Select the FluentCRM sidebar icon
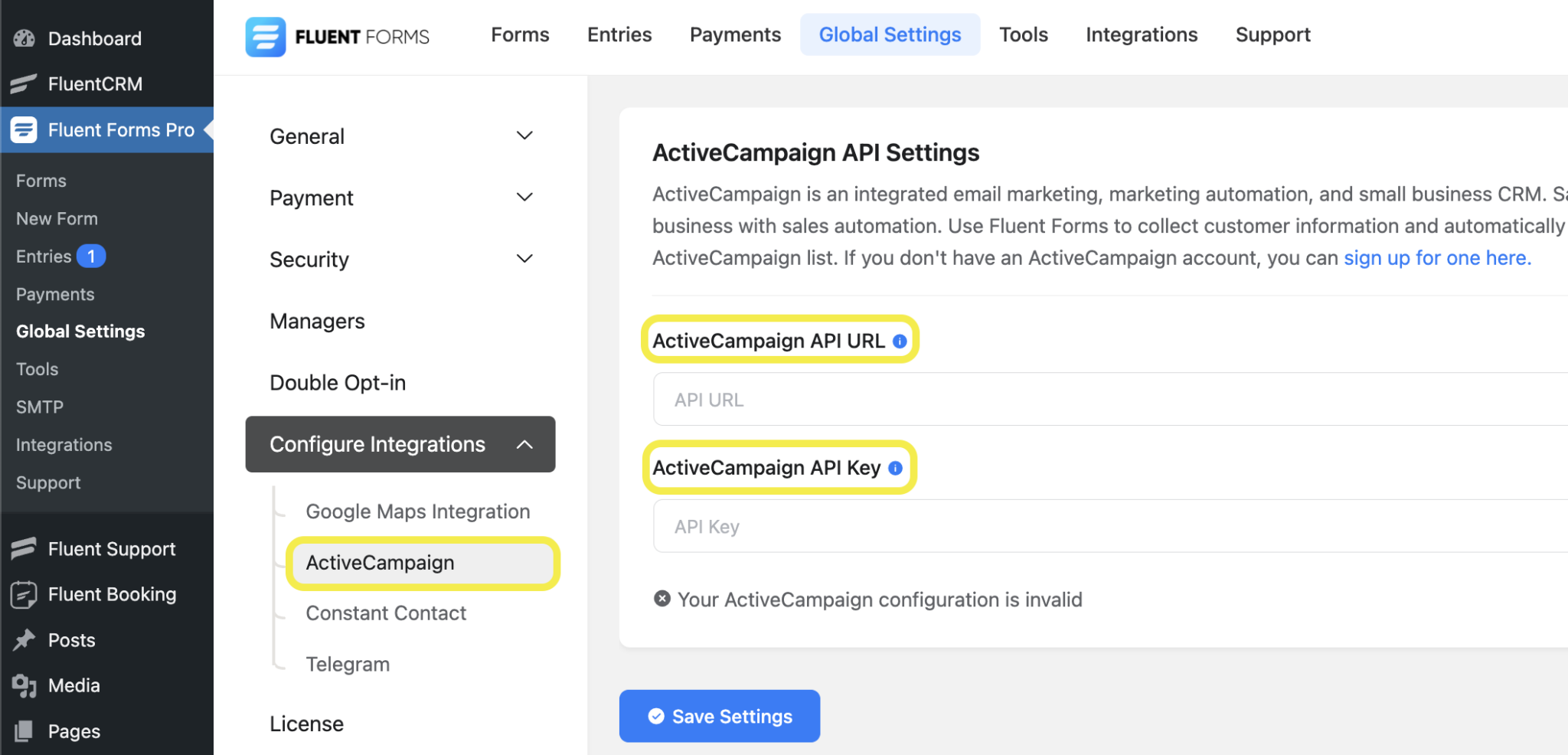The width and height of the screenshot is (1568, 755). pyautogui.click(x=23, y=83)
